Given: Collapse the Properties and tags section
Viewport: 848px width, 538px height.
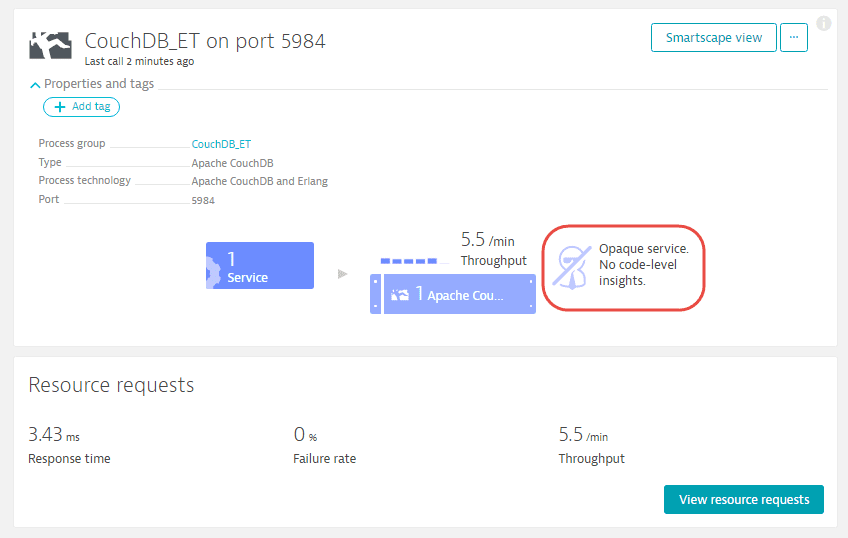Looking at the screenshot, I should click(x=35, y=84).
